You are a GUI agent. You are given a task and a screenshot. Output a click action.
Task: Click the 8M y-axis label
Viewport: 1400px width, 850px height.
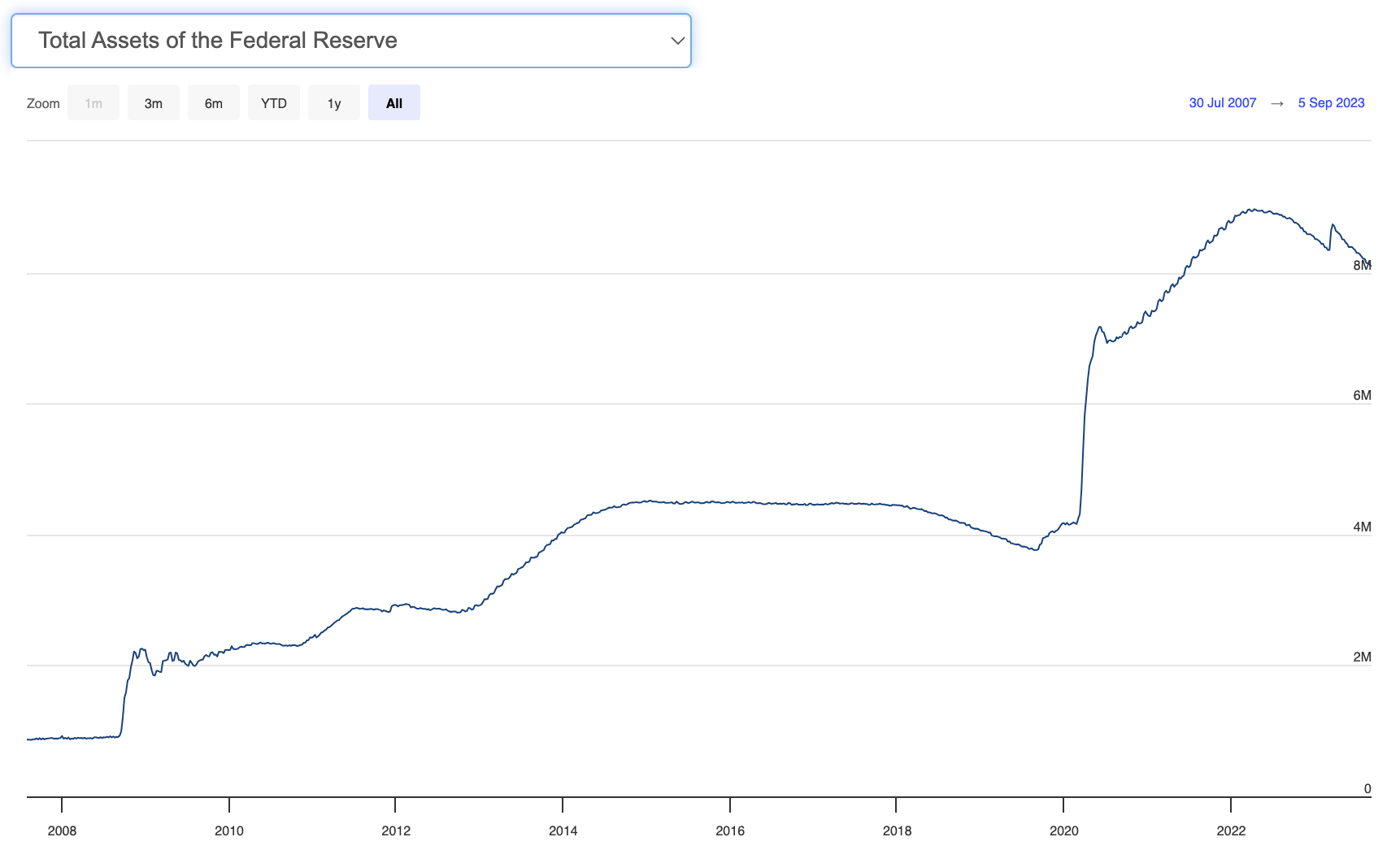pyautogui.click(x=1361, y=266)
